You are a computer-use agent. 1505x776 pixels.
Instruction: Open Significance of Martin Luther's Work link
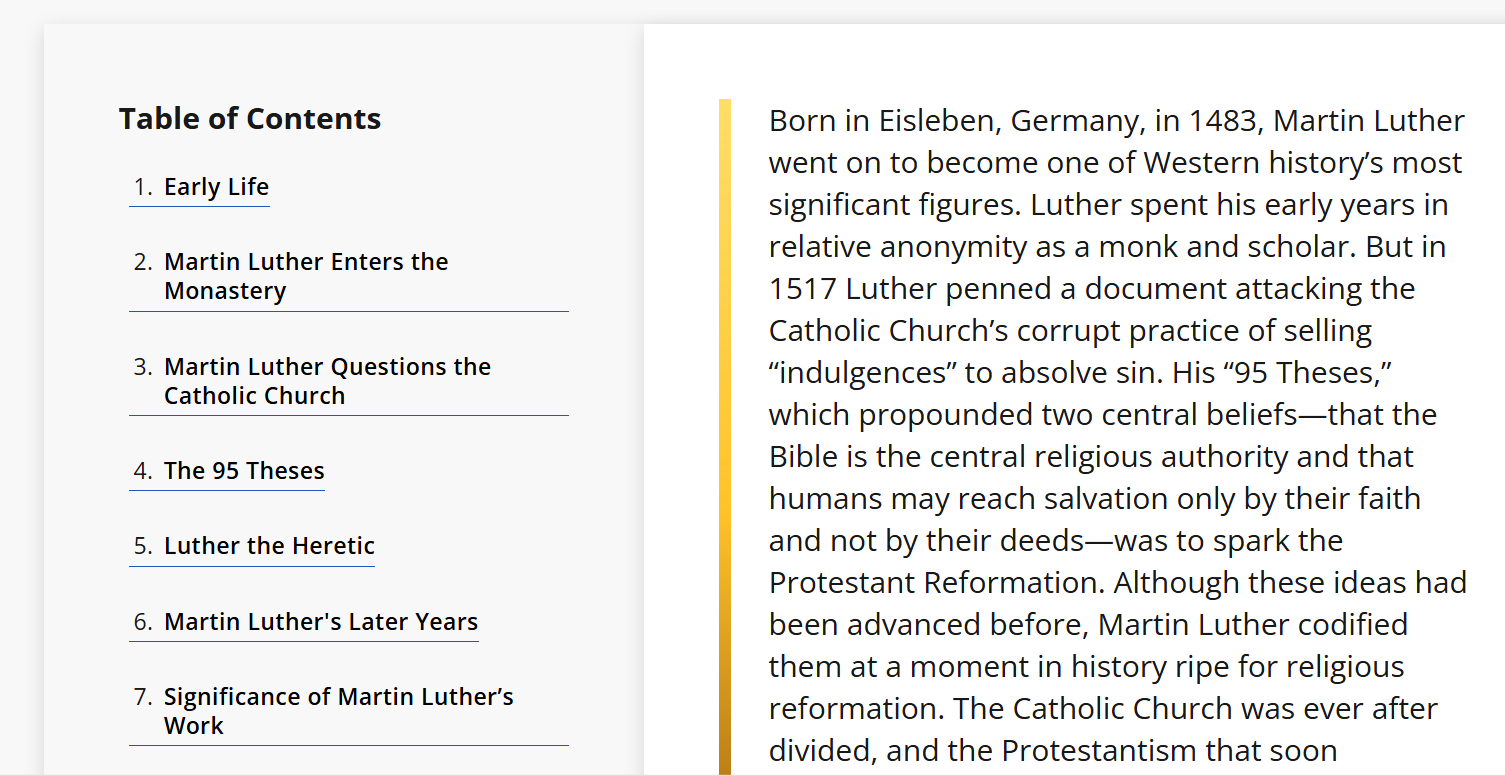338,711
